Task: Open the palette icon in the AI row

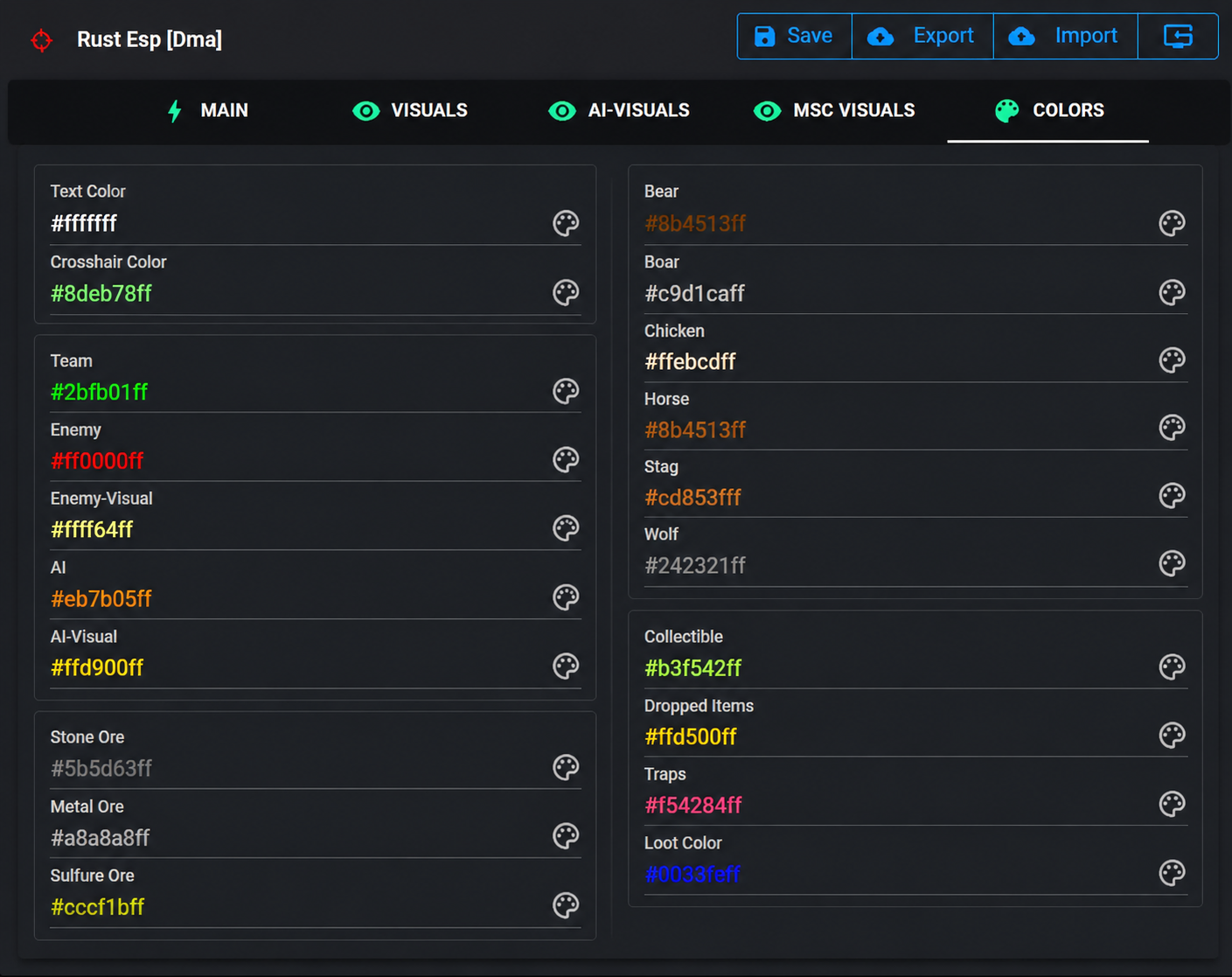Action: [566, 597]
